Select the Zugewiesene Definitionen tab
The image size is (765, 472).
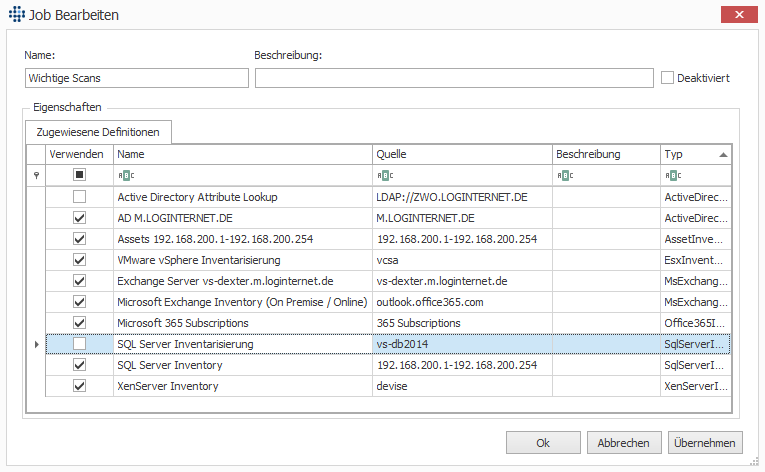(98, 132)
